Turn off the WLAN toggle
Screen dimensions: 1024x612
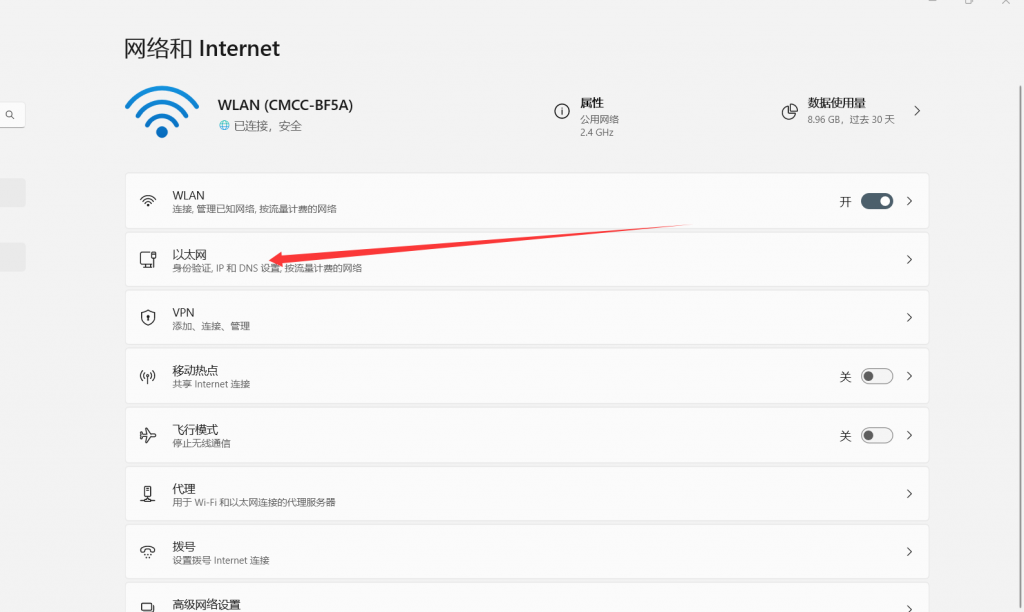(876, 201)
